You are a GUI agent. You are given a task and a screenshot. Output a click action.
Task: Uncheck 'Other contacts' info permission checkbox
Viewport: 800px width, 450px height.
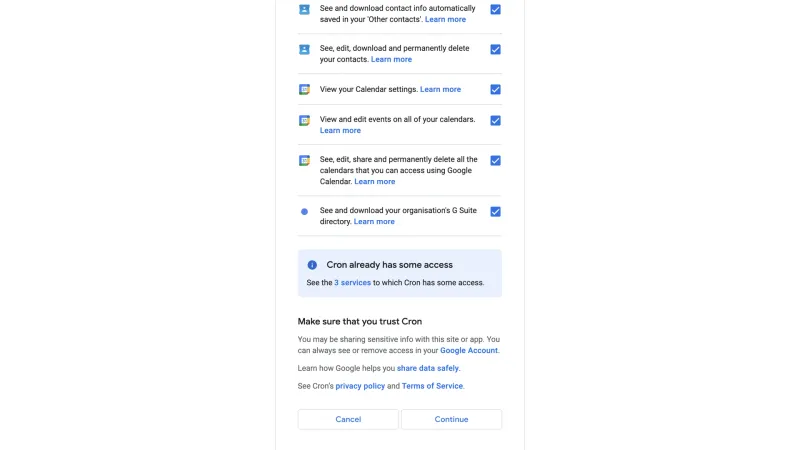[495, 9]
